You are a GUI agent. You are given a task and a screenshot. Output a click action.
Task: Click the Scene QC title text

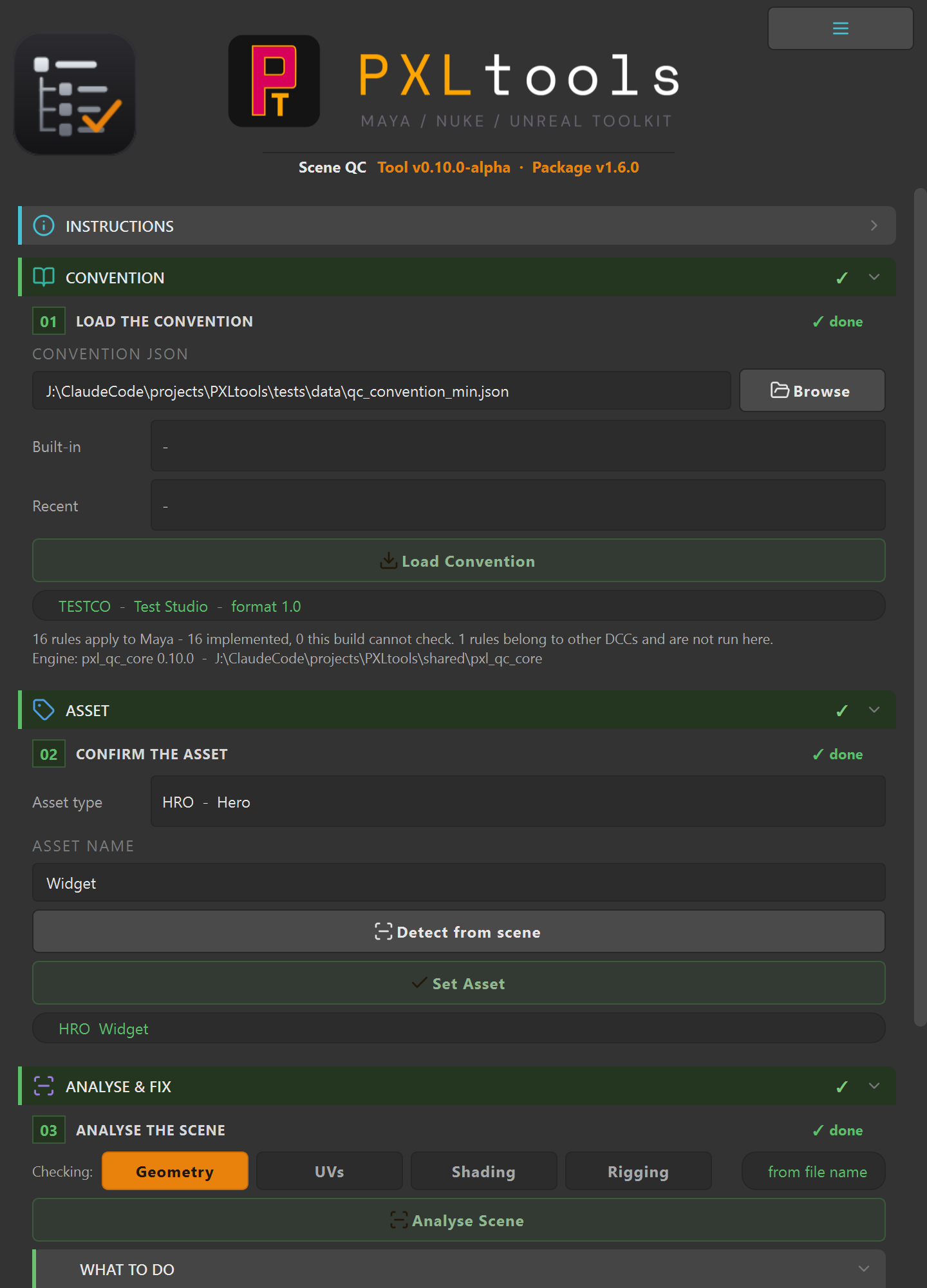click(332, 167)
